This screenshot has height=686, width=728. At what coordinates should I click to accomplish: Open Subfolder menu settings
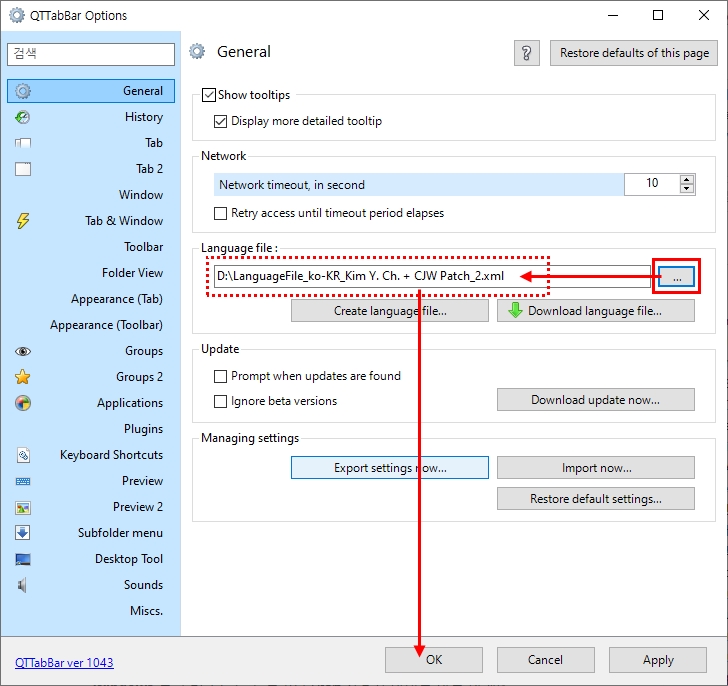tap(91, 533)
